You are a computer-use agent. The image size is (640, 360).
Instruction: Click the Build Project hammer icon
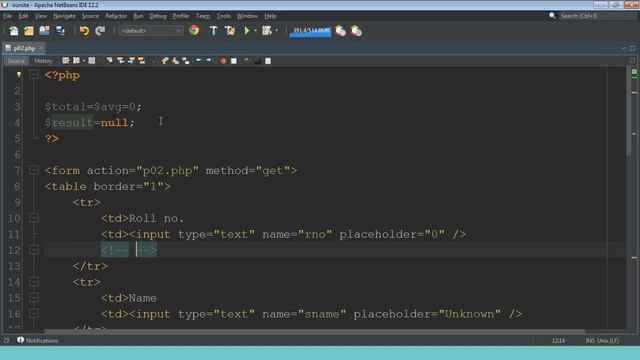pos(213,31)
